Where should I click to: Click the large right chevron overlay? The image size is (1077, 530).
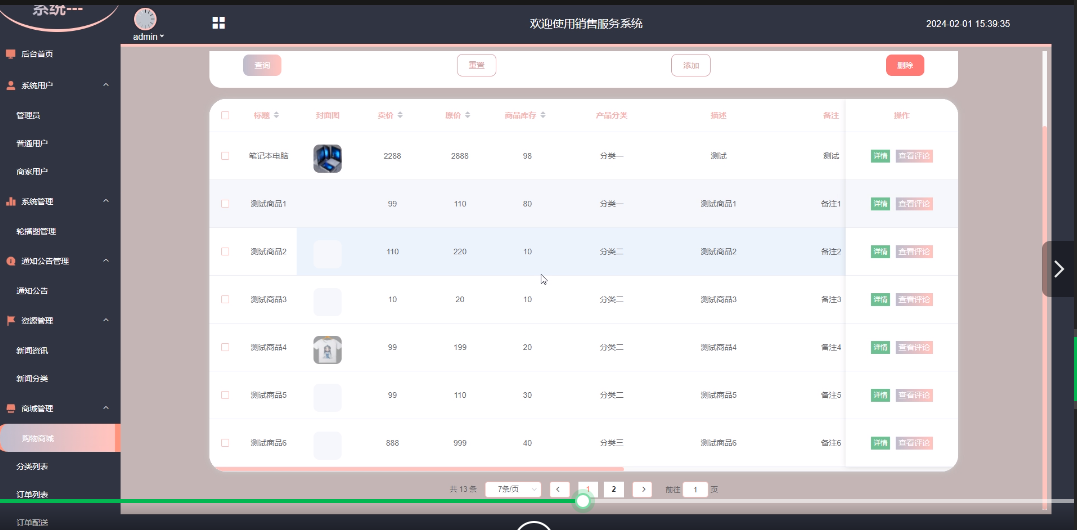pos(1058,269)
